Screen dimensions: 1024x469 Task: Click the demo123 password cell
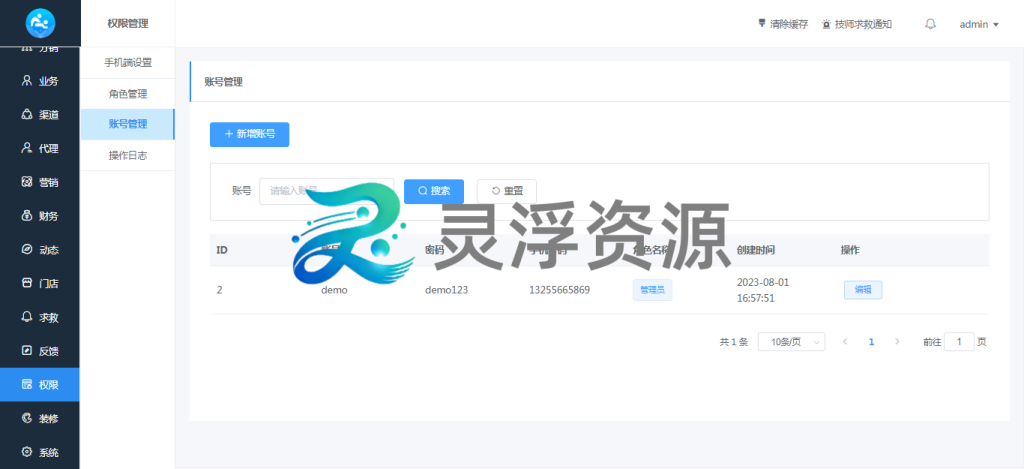tap(447, 290)
